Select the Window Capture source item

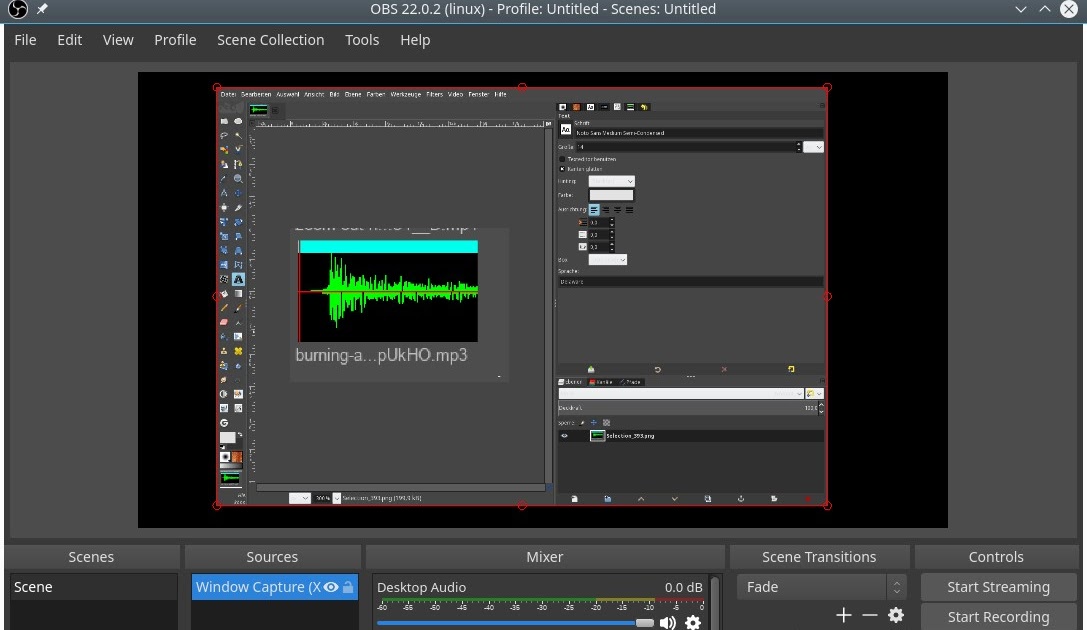256,587
